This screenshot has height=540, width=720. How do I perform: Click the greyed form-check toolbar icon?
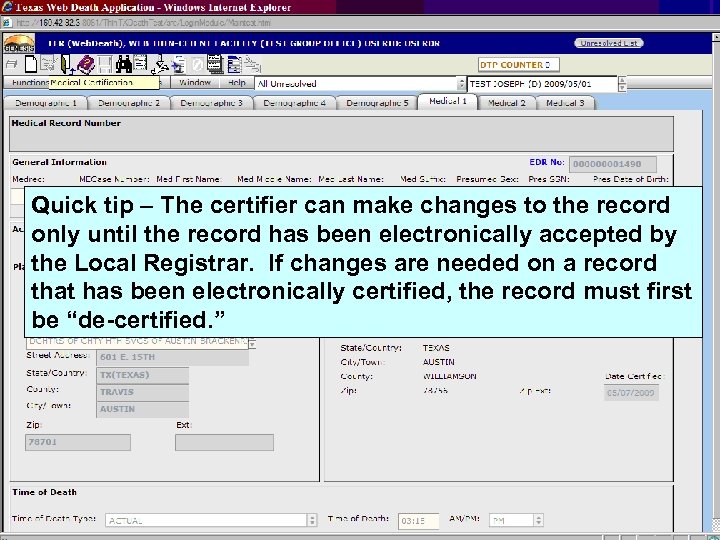pos(47,64)
